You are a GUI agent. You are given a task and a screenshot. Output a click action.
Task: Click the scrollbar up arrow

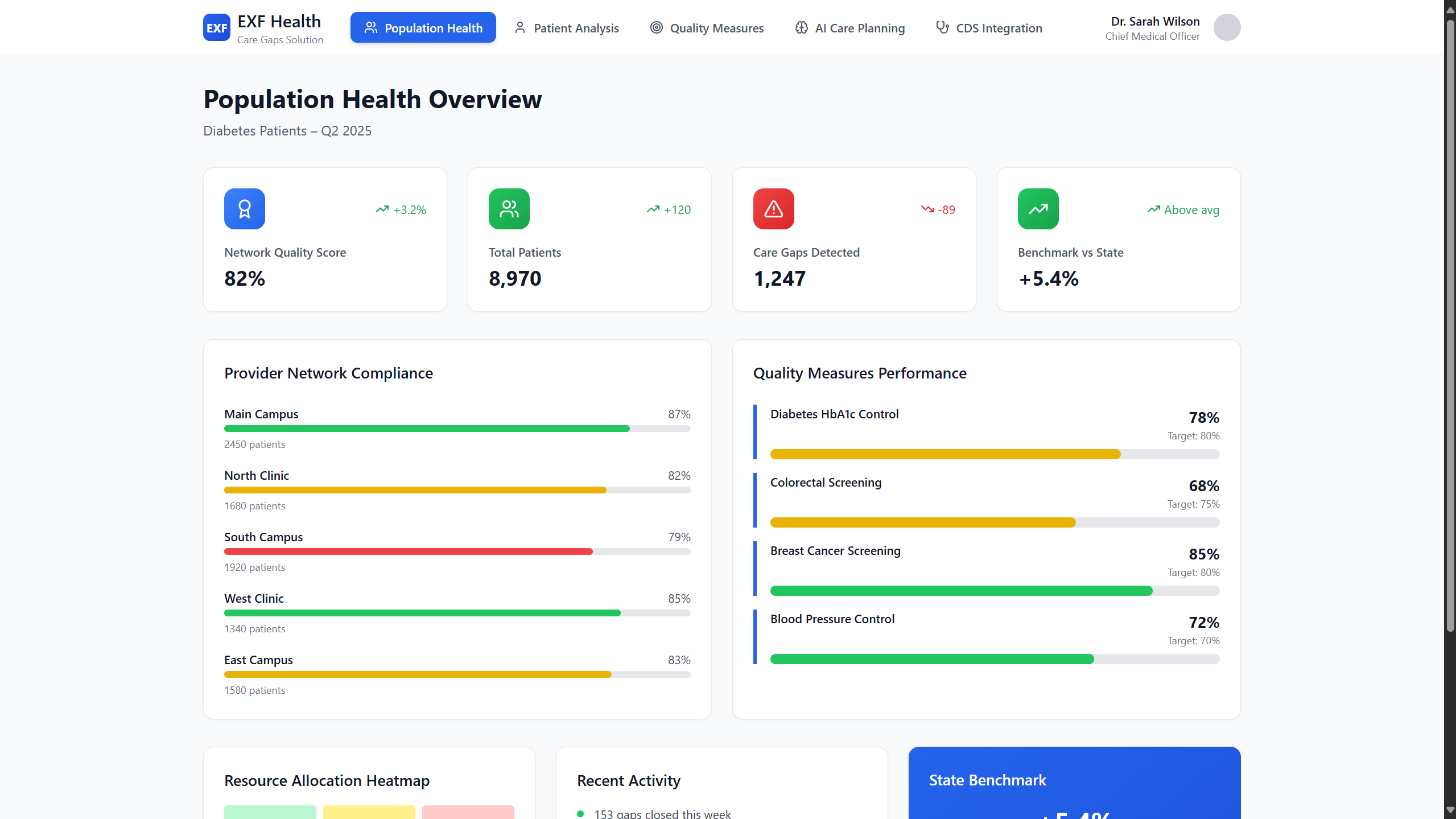point(1450,10)
